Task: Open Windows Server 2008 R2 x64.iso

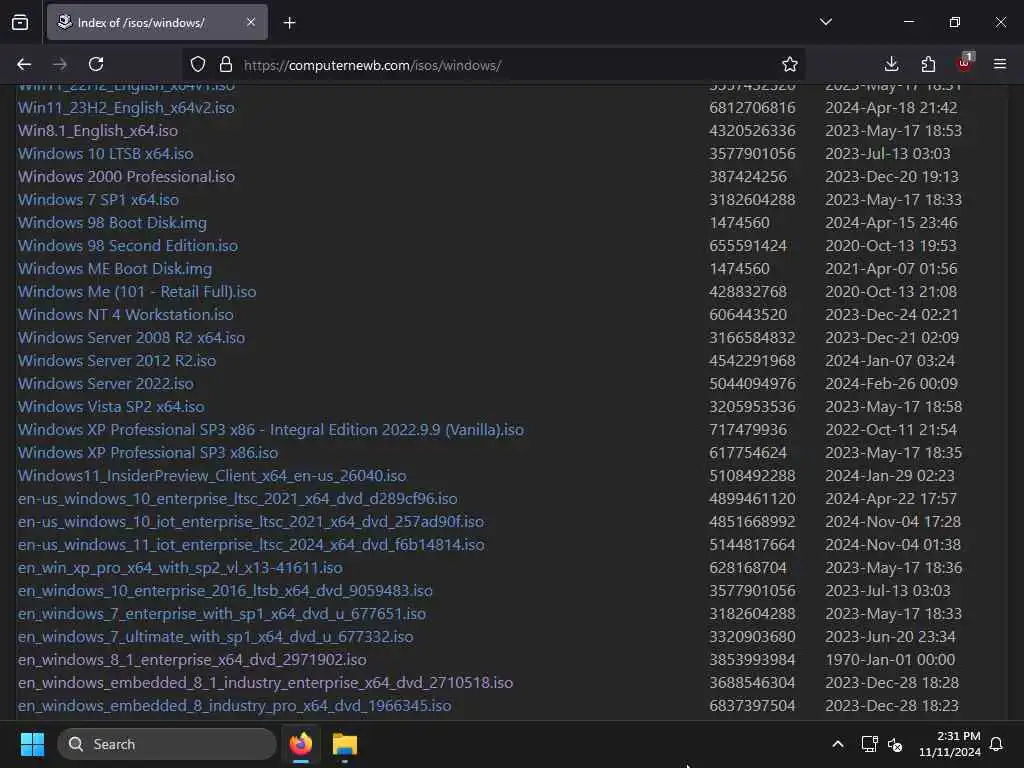Action: (x=131, y=338)
